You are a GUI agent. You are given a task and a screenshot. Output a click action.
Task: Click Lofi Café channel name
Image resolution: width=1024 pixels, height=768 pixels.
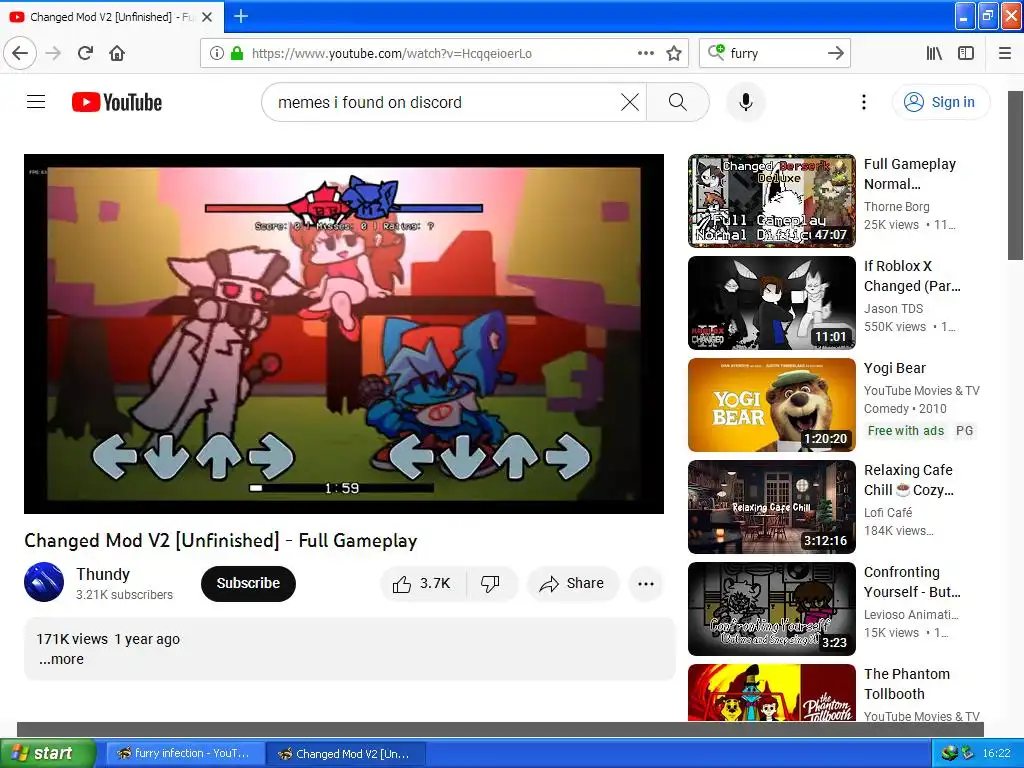[888, 513]
